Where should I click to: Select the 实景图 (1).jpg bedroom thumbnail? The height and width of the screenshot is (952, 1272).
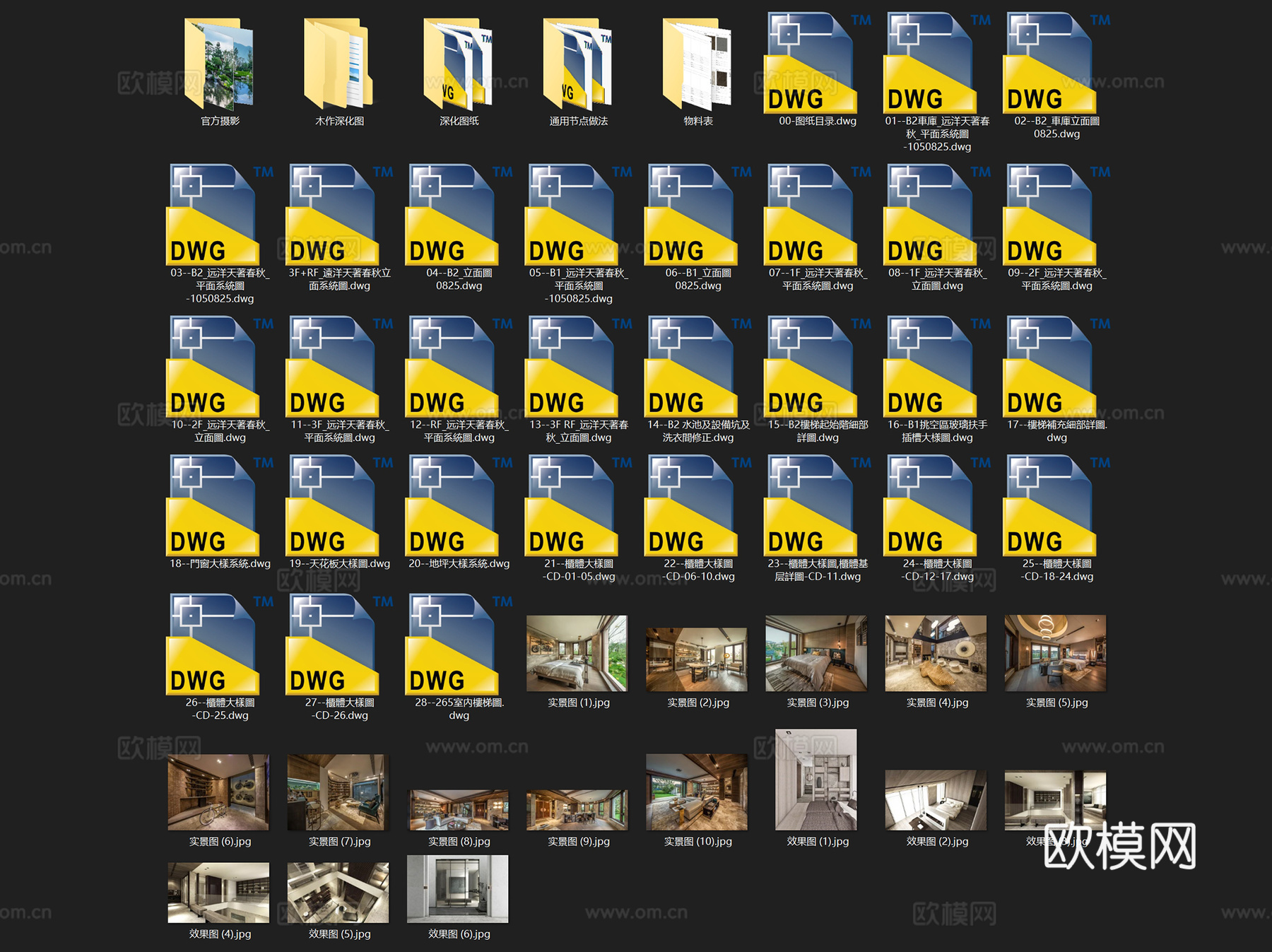577,653
